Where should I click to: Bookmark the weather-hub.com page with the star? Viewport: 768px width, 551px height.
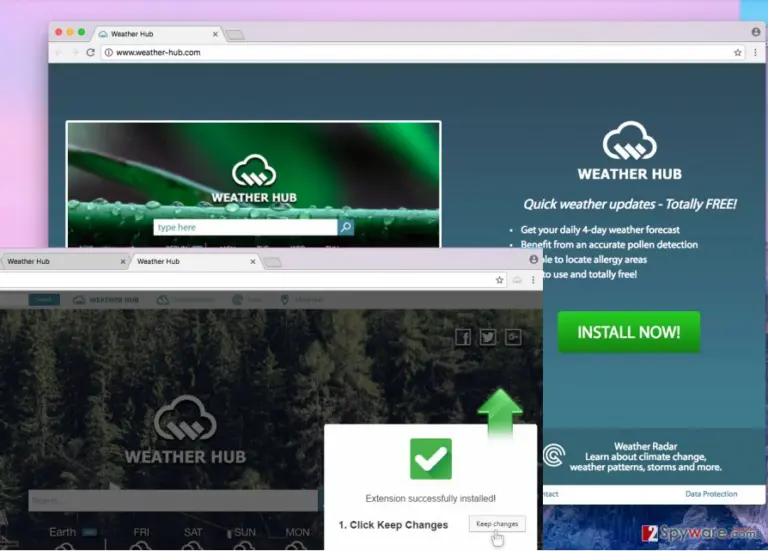[x=737, y=52]
